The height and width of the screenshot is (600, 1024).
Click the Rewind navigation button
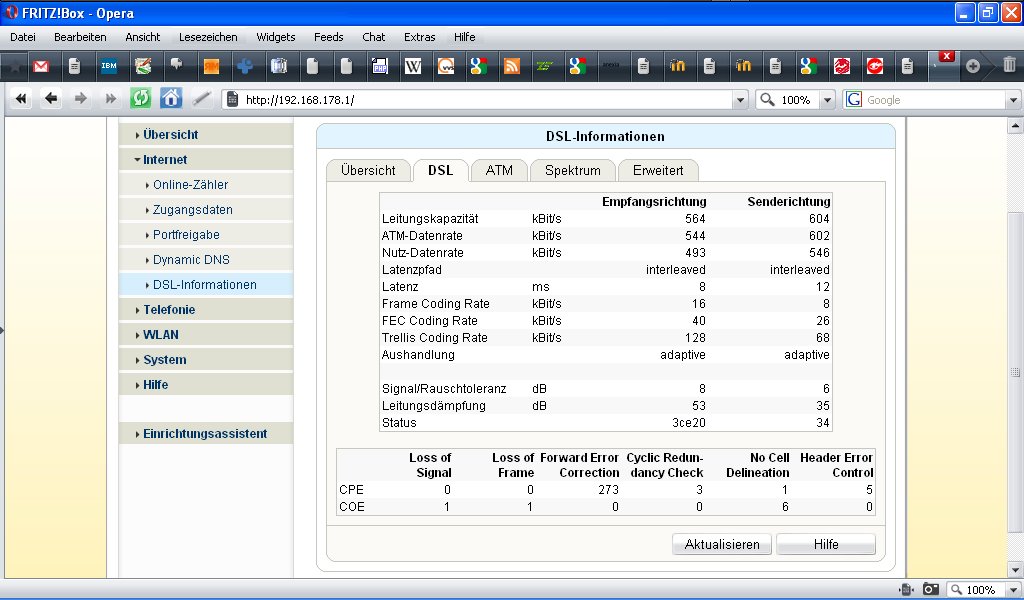pos(21,99)
